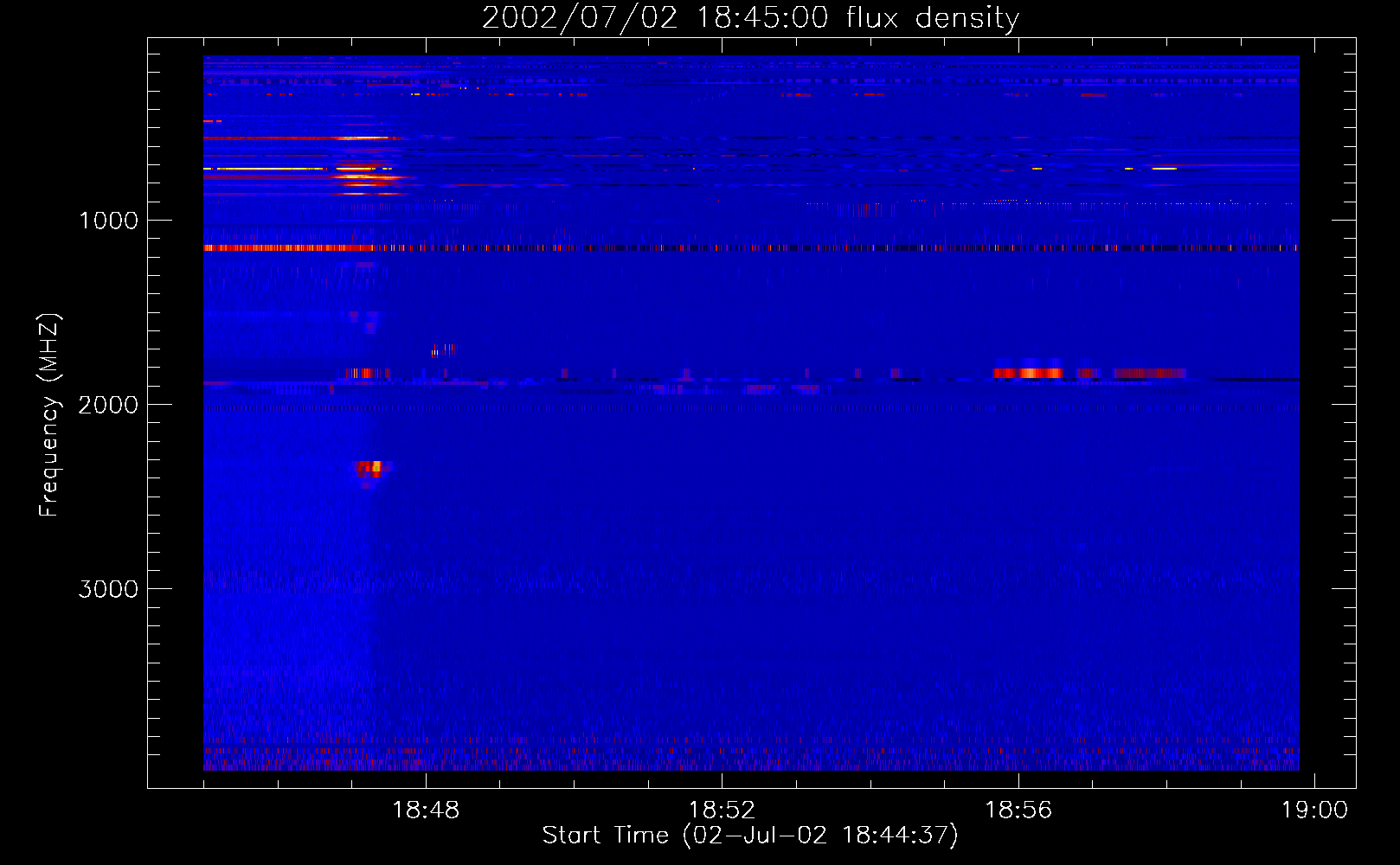The width and height of the screenshot is (1400, 865).
Task: Click the 'Start Time (02-Jul-02 18:44:37)' label
Action: [750, 836]
